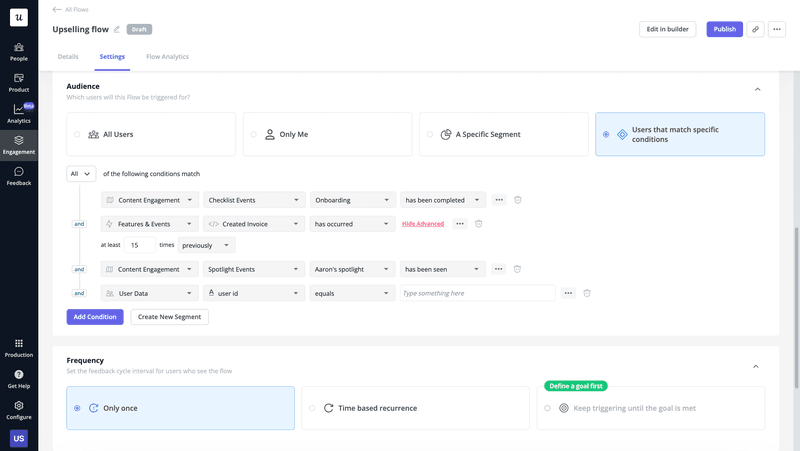Open the All conditions match dropdown

coord(81,174)
